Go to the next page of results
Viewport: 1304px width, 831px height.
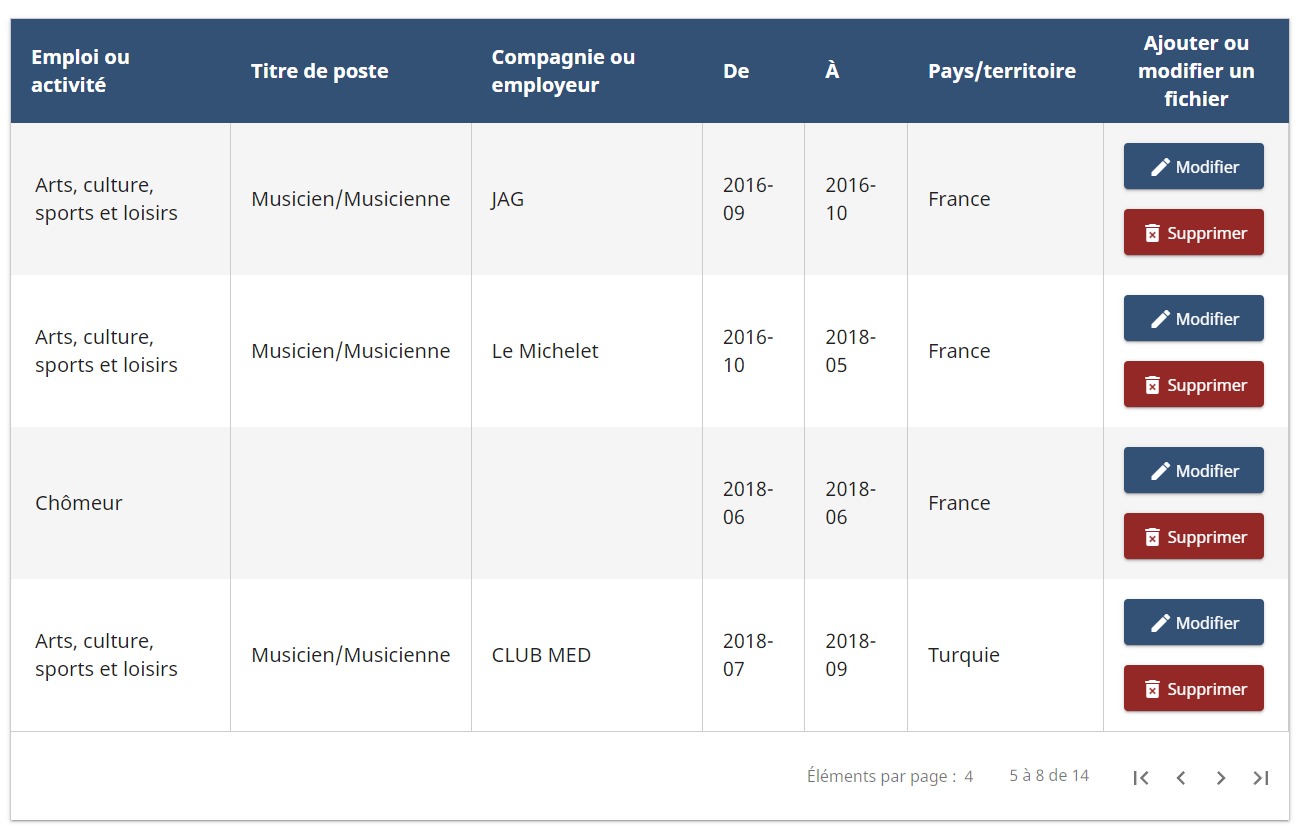pyautogui.click(x=1221, y=778)
